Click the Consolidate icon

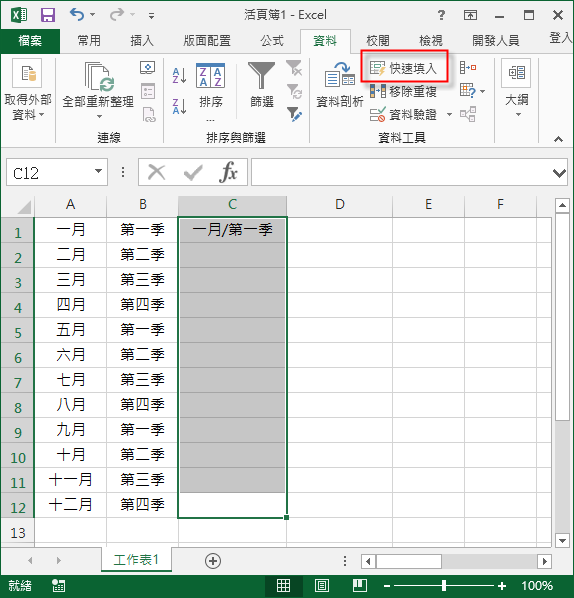468,68
